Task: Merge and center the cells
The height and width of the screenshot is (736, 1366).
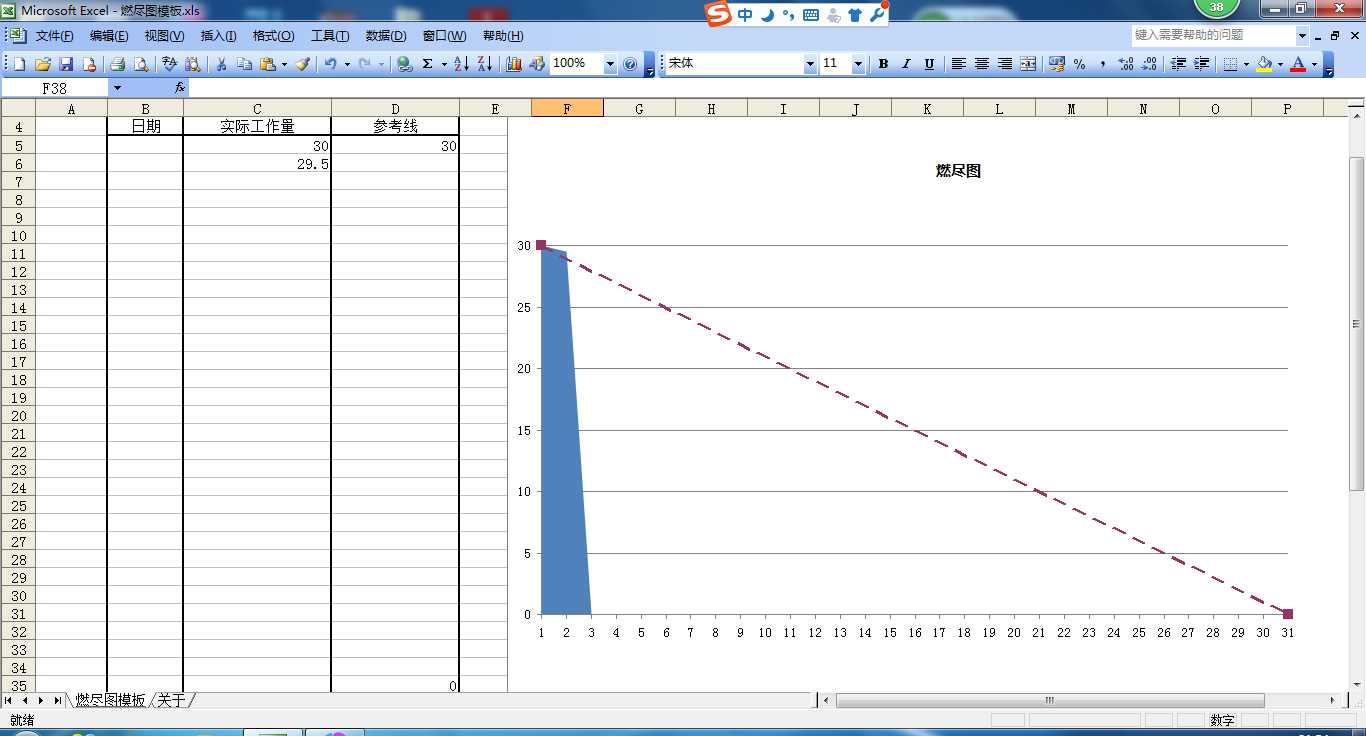Action: (1028, 64)
